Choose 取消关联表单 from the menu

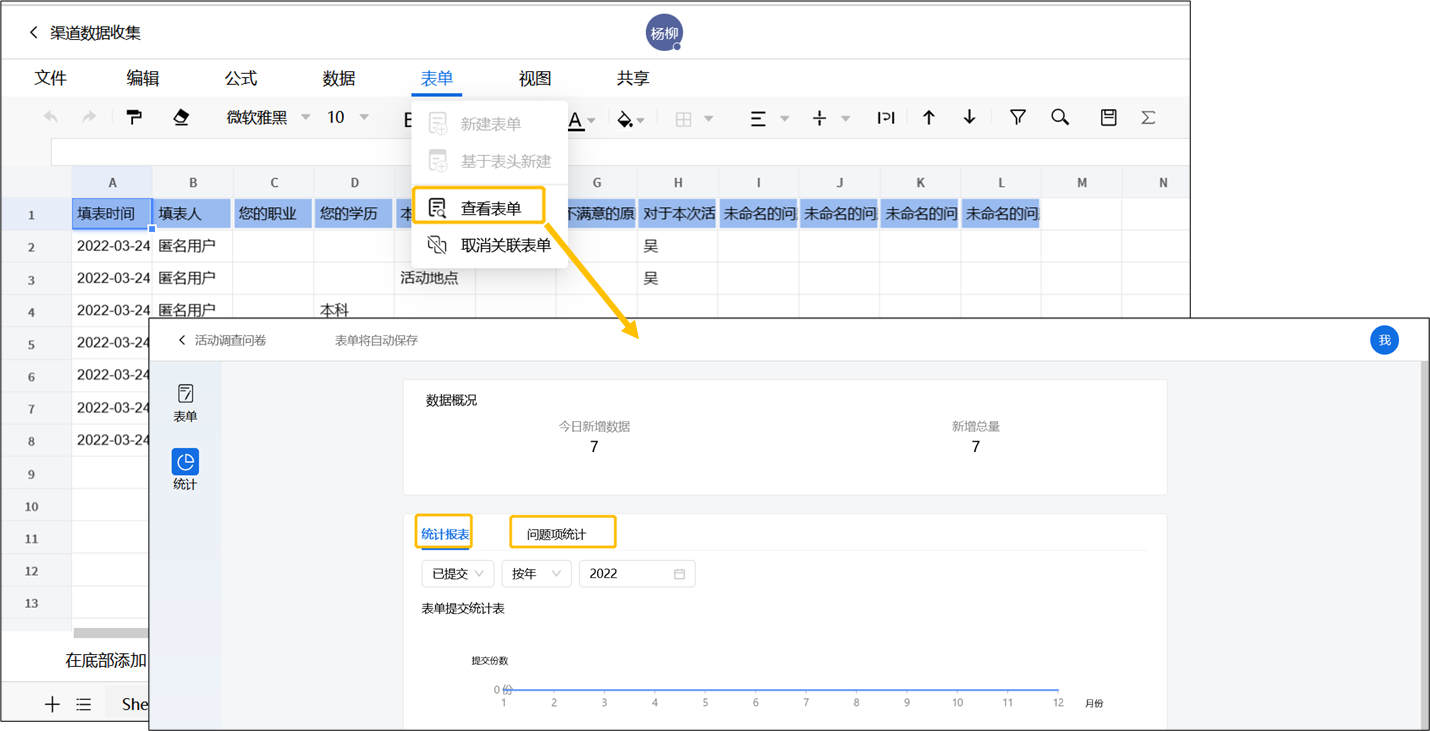[490, 245]
